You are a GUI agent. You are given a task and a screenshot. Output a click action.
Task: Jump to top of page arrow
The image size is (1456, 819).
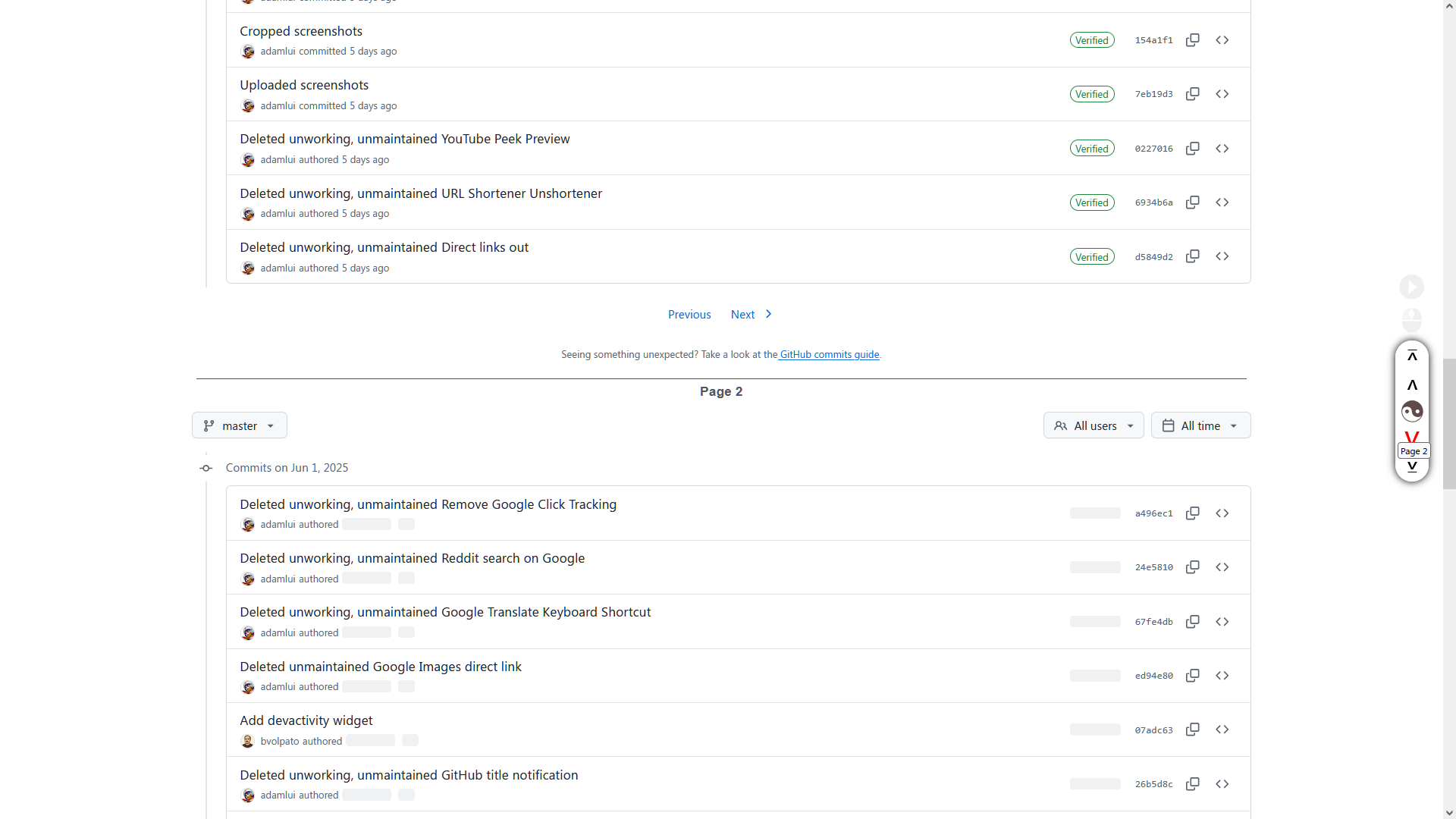click(1412, 356)
